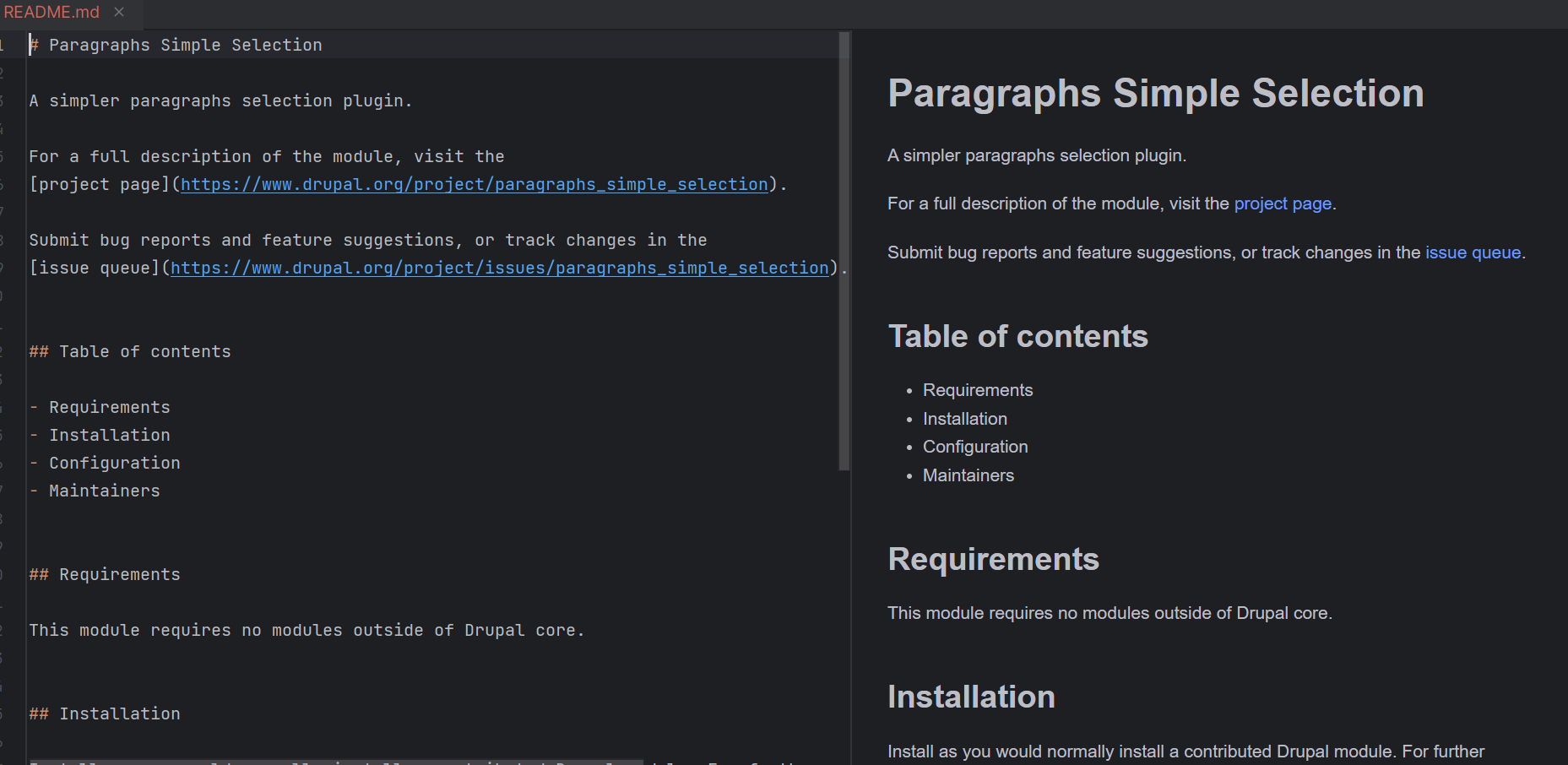Click the 'Table of contents' heading in preview
The image size is (1568, 765).
click(x=1017, y=336)
